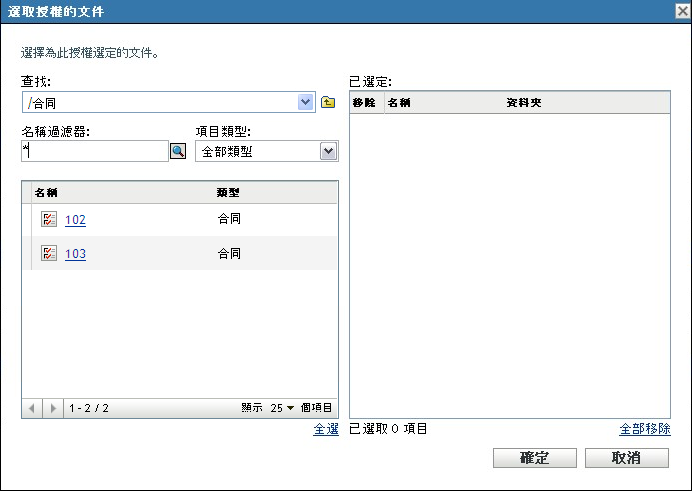Click the 1 - 2 / 2 page indicator
Screen dimensions: 692x491
point(89,408)
